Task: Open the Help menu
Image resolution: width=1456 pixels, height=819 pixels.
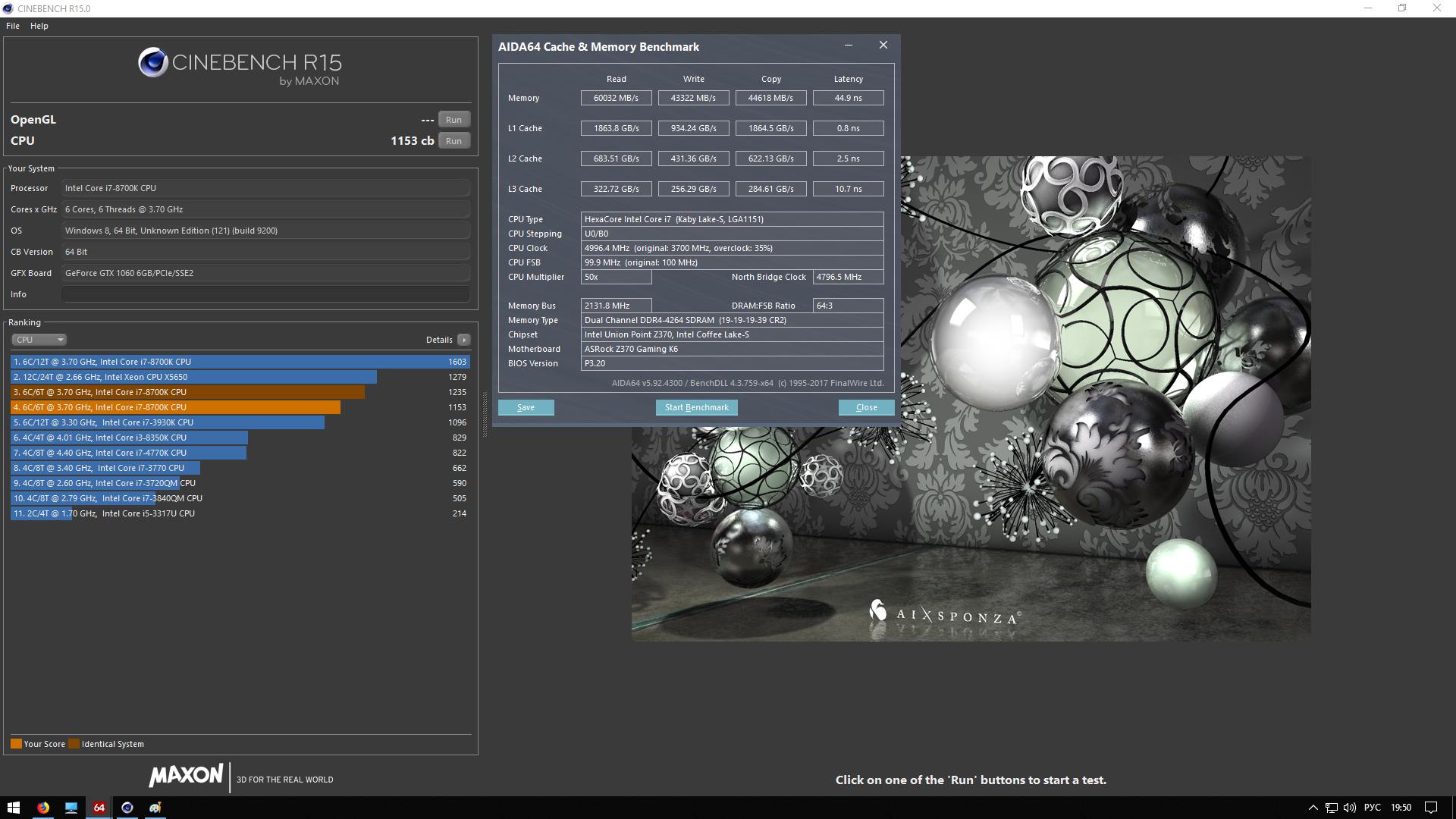Action: pos(39,26)
